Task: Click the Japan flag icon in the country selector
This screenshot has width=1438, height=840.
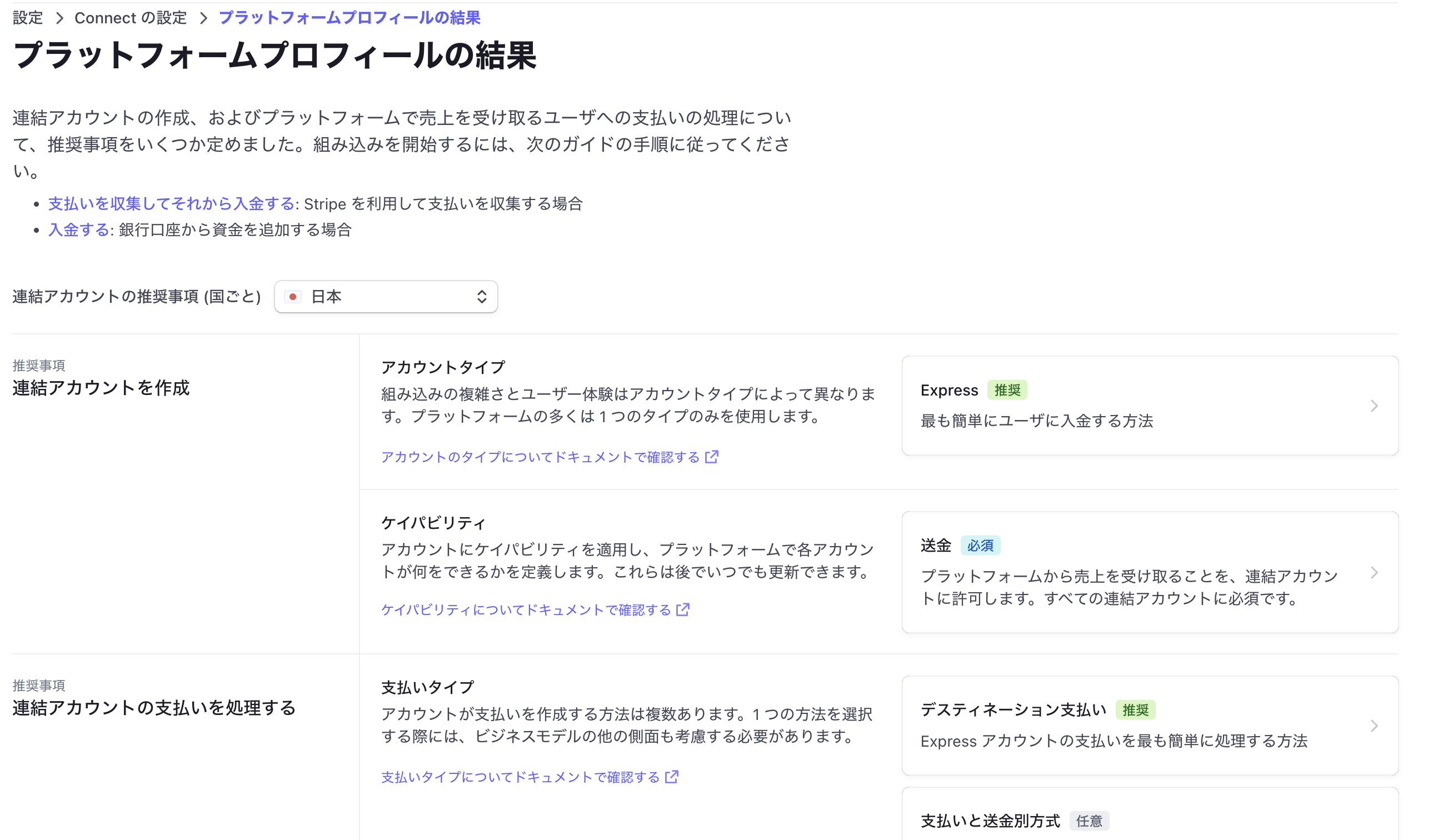Action: [293, 297]
